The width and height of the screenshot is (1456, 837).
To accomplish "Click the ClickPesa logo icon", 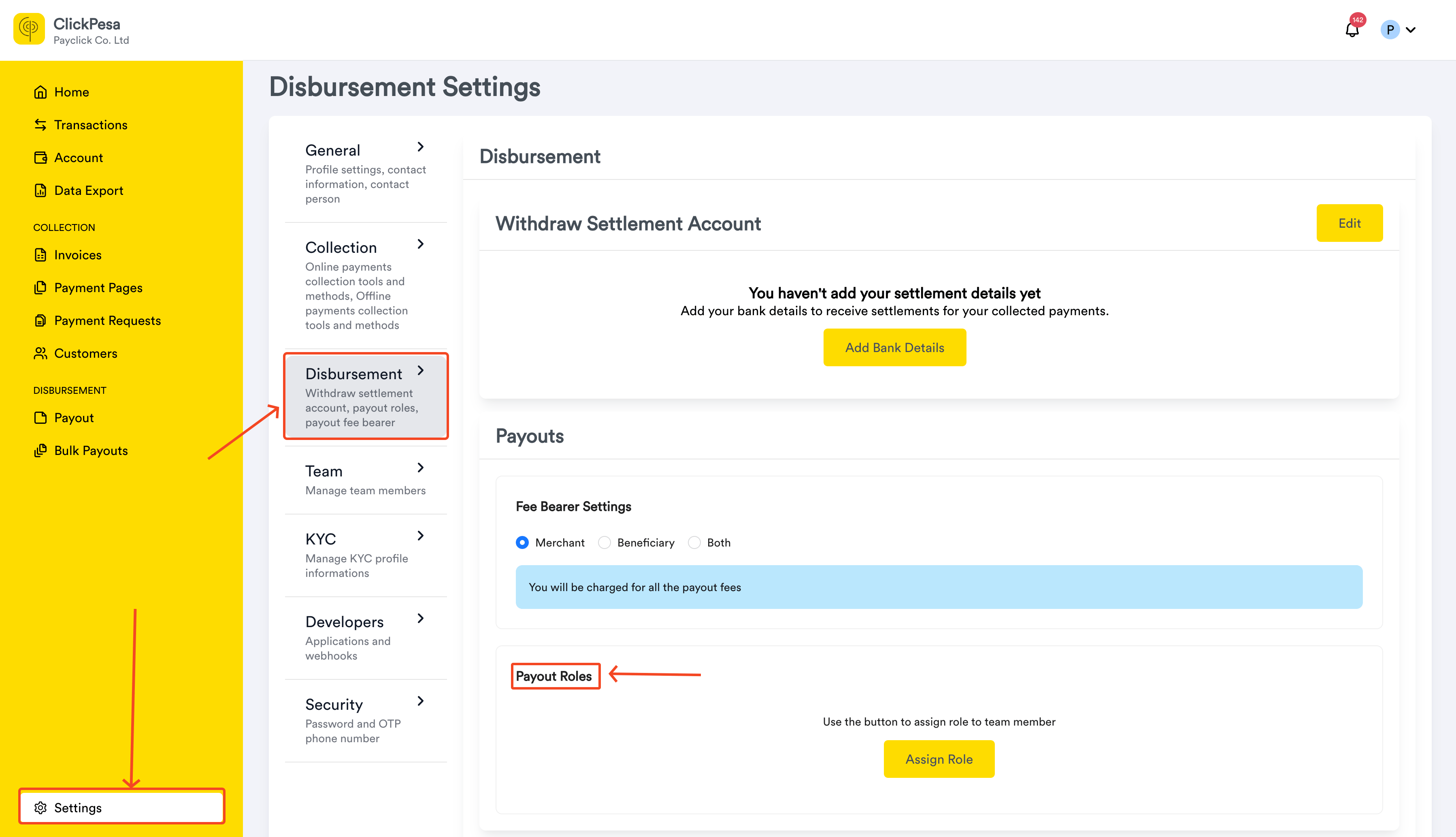I will (29, 29).
